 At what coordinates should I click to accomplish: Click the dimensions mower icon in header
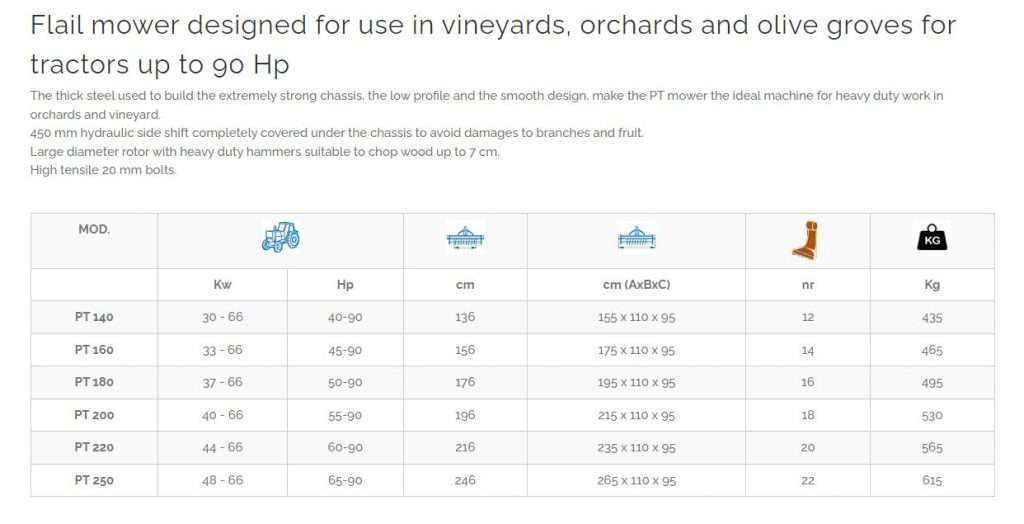coord(636,238)
